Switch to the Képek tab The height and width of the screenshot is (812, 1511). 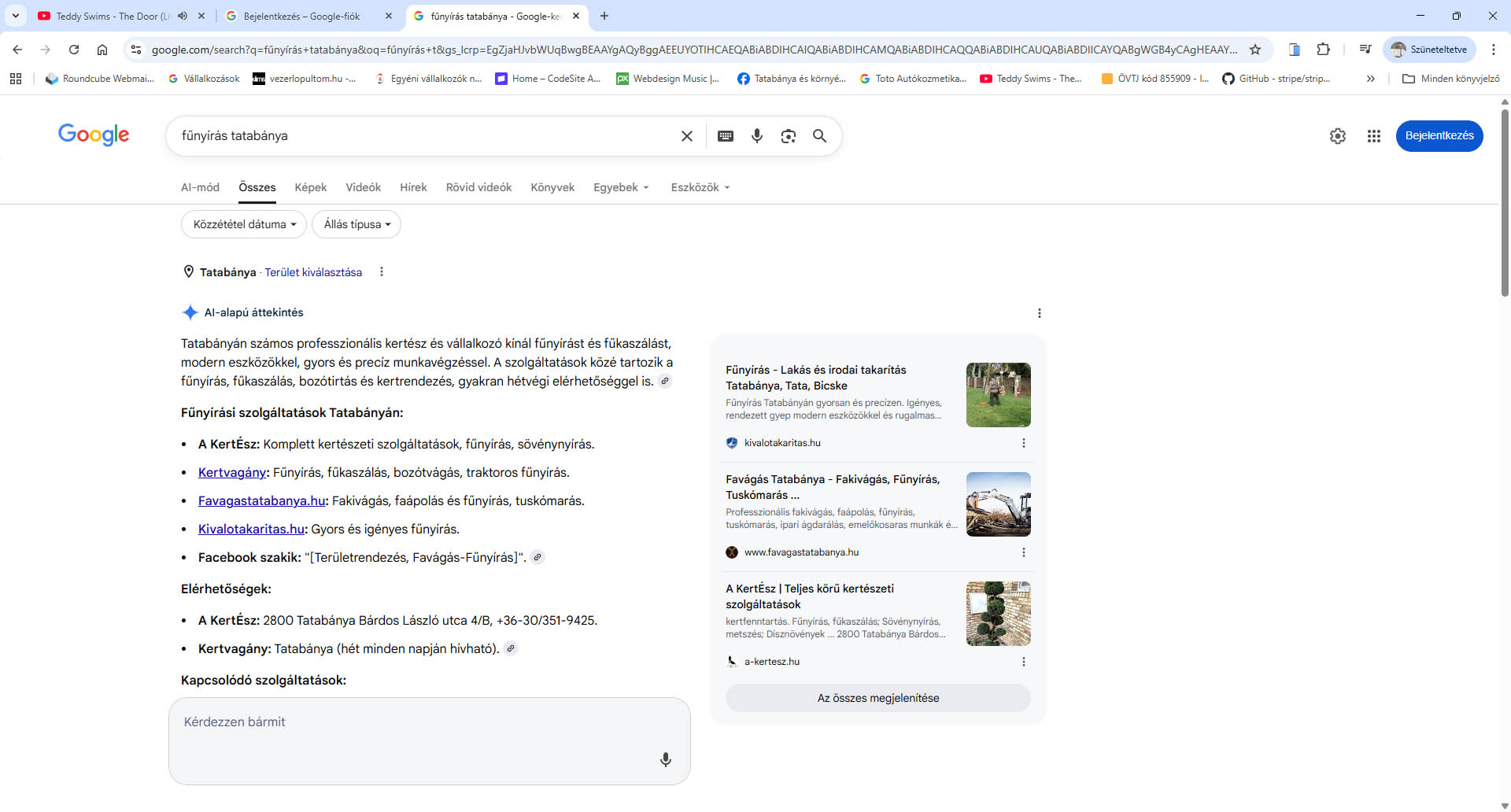tap(310, 187)
